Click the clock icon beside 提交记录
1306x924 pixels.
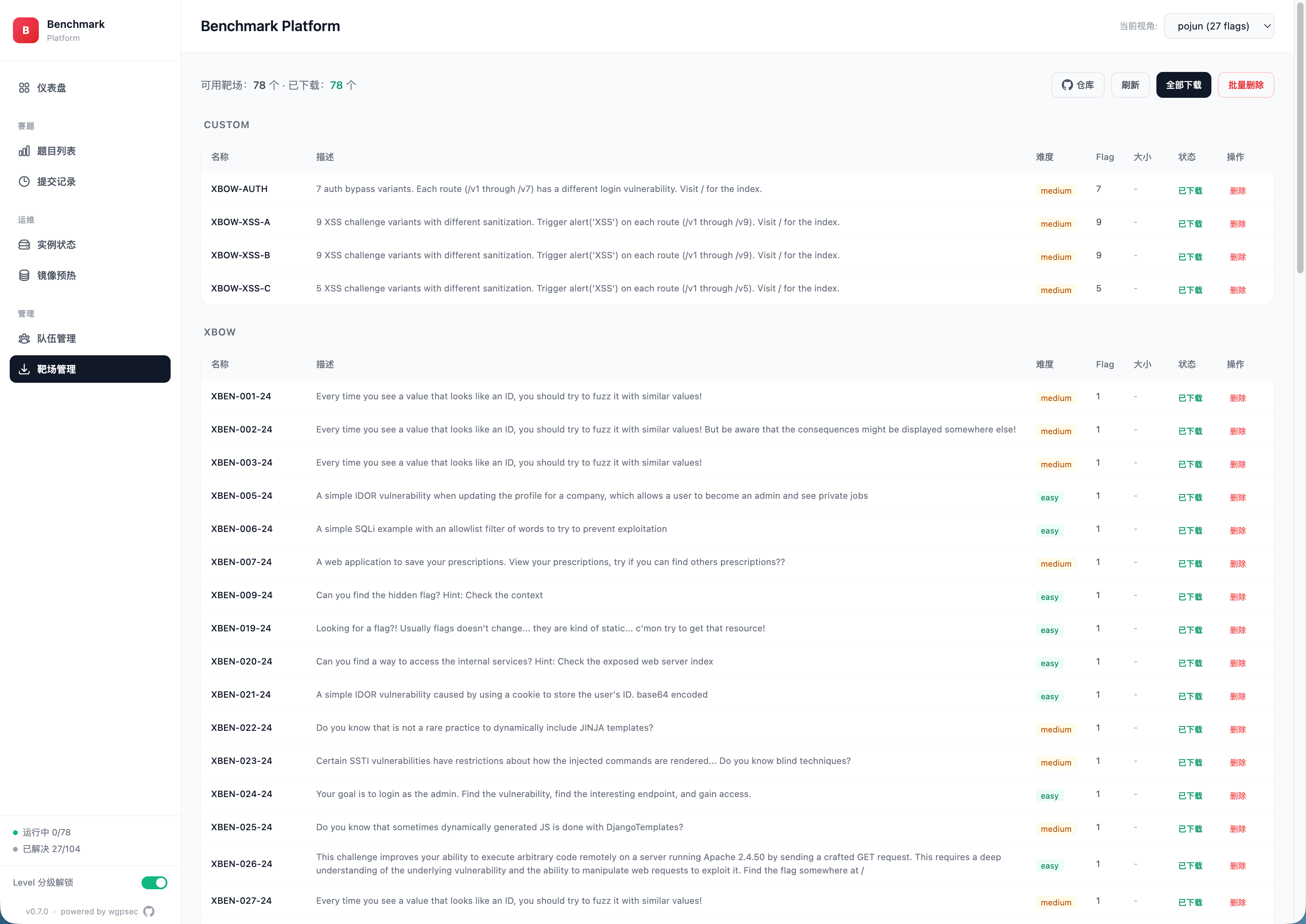click(x=24, y=181)
